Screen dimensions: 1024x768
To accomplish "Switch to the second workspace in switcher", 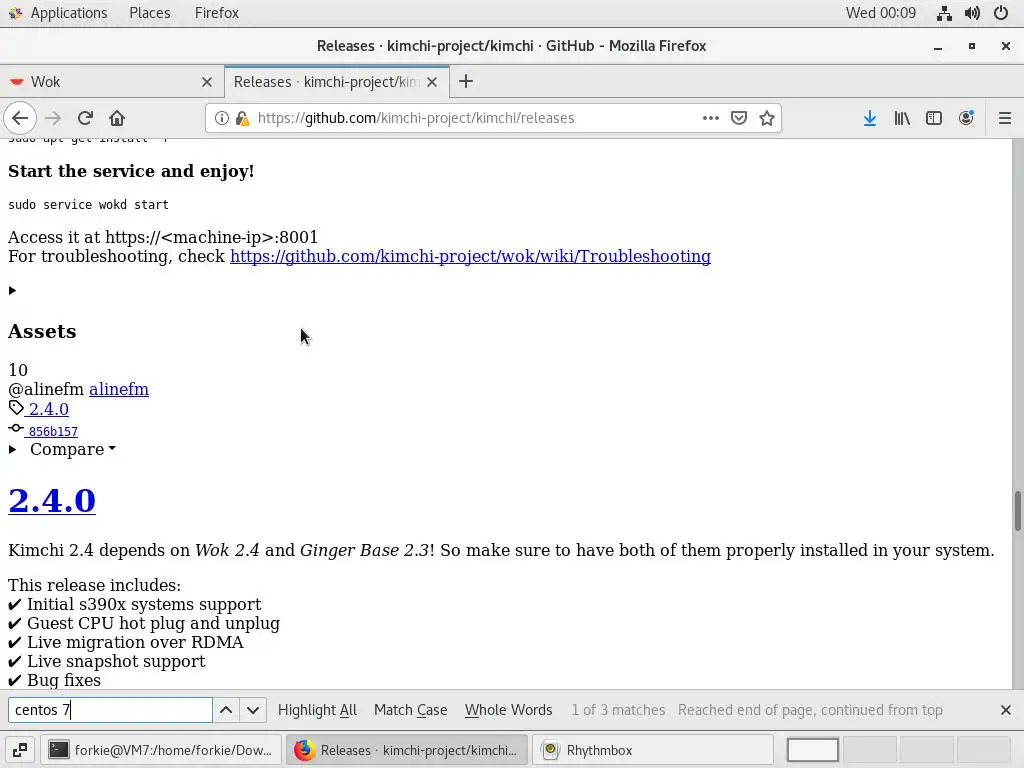I will coord(869,750).
